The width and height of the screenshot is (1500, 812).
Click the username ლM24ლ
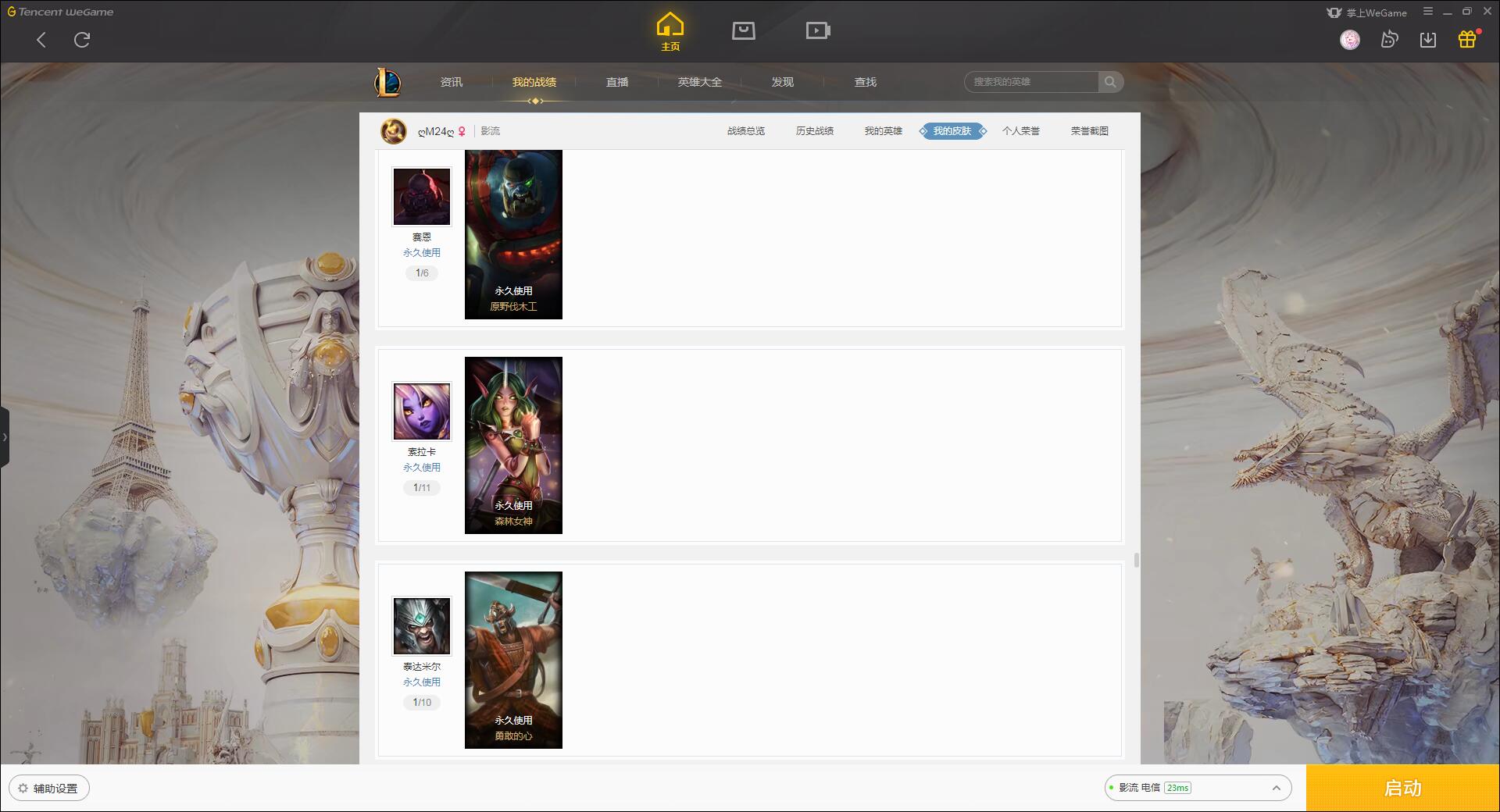pyautogui.click(x=436, y=132)
